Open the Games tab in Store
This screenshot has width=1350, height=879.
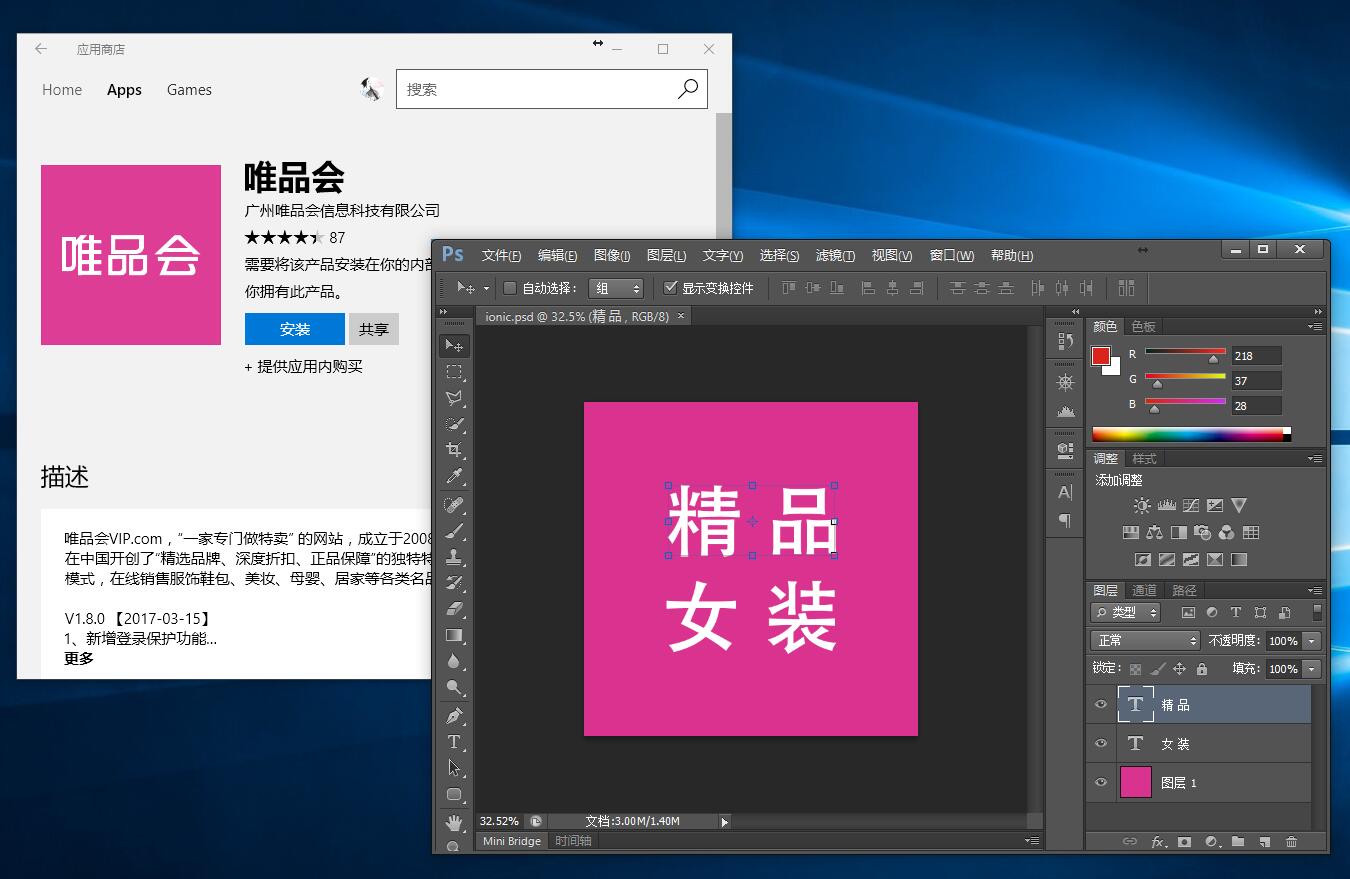tap(189, 90)
